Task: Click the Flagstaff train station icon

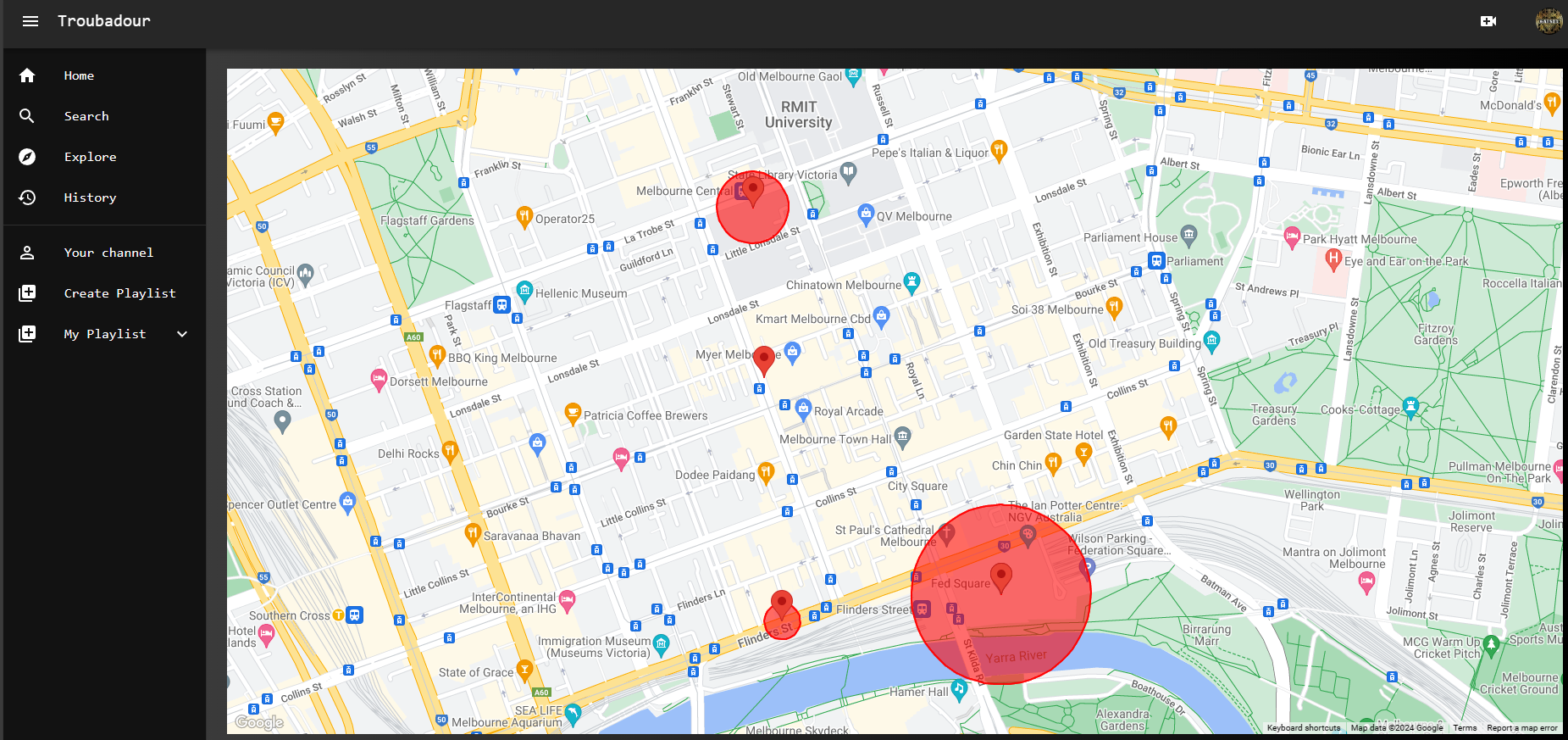Action: (502, 304)
